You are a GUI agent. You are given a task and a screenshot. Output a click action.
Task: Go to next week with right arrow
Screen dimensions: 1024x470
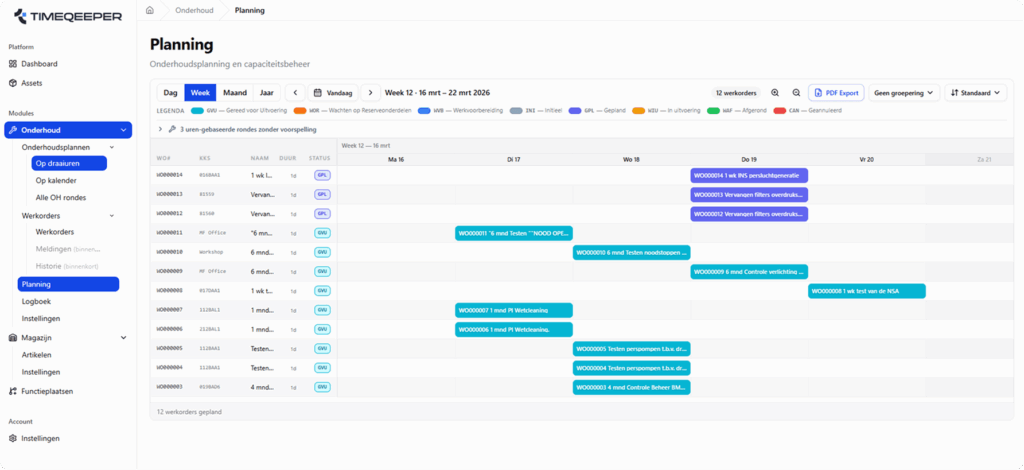pyautogui.click(x=370, y=93)
